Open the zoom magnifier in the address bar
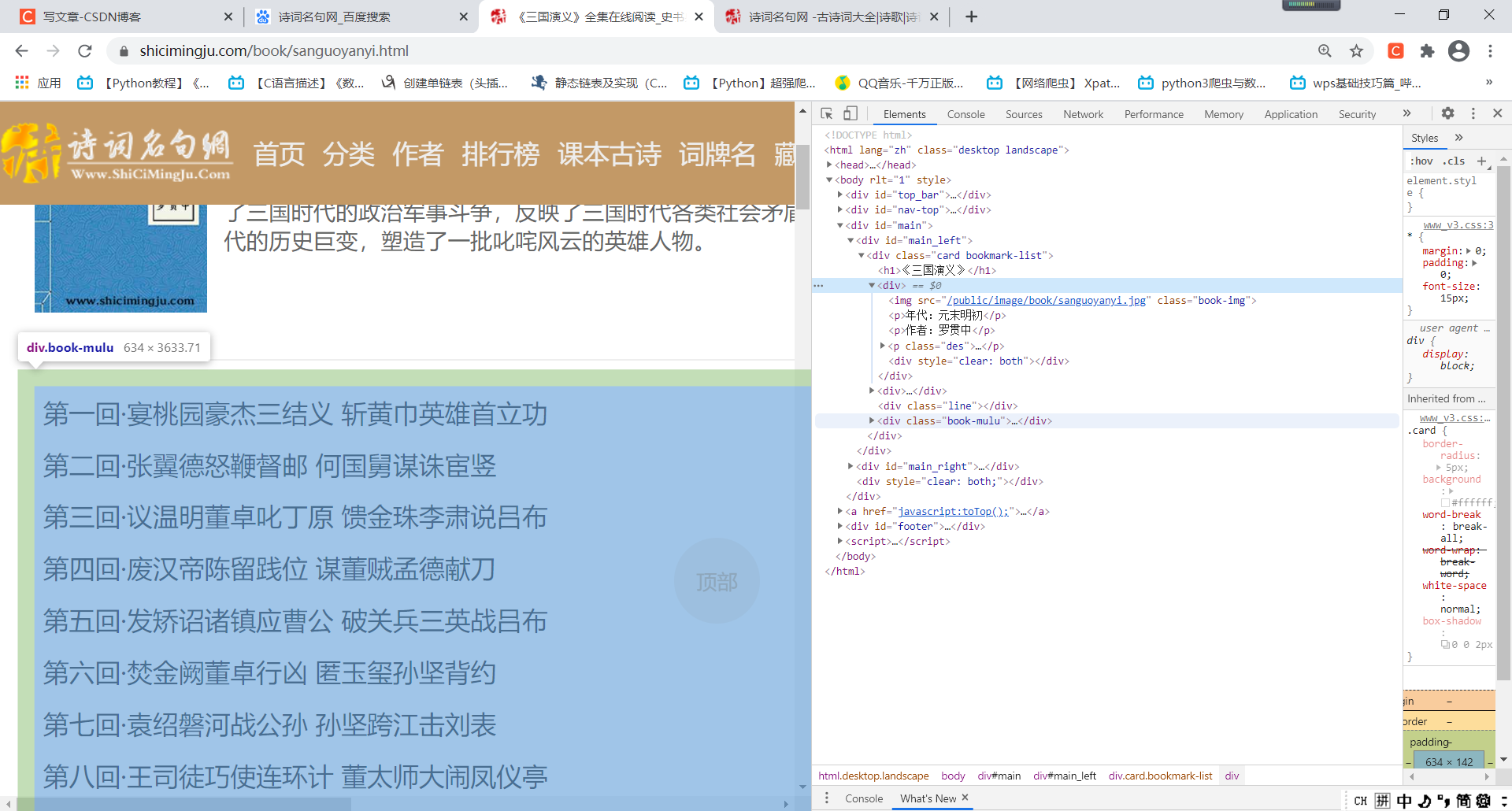The height and width of the screenshot is (811, 1512). [x=1325, y=50]
